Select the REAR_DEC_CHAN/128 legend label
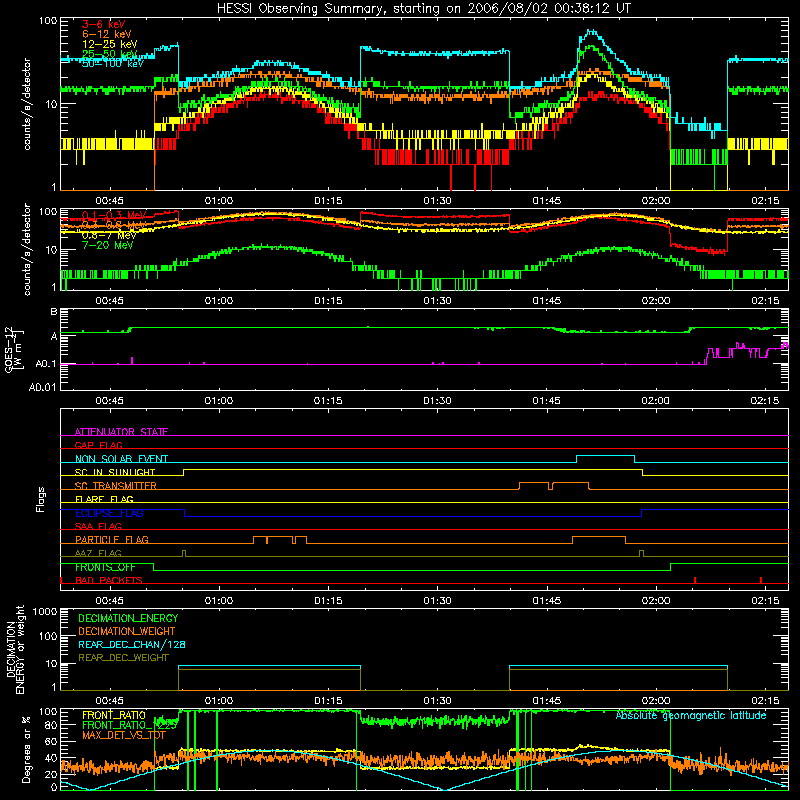Viewport: 800px width, 800px height. [132, 644]
